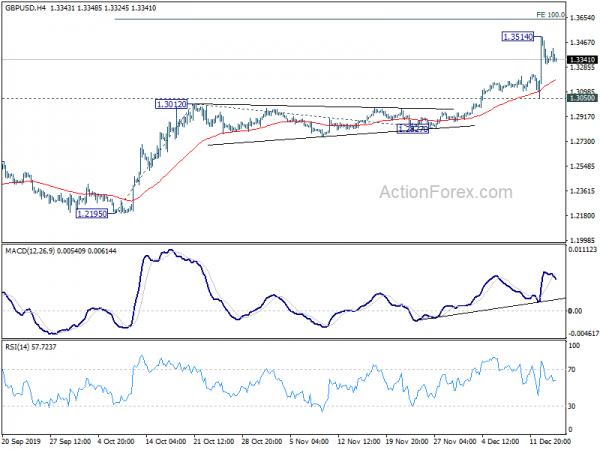Click the MACD(12,26,9) indicator label
The image size is (600, 450).
[30, 251]
